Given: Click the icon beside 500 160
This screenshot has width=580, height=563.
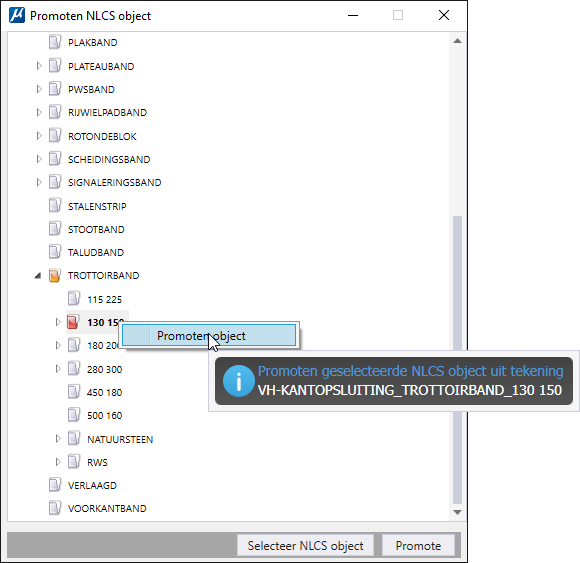Looking at the screenshot, I should pos(73,415).
